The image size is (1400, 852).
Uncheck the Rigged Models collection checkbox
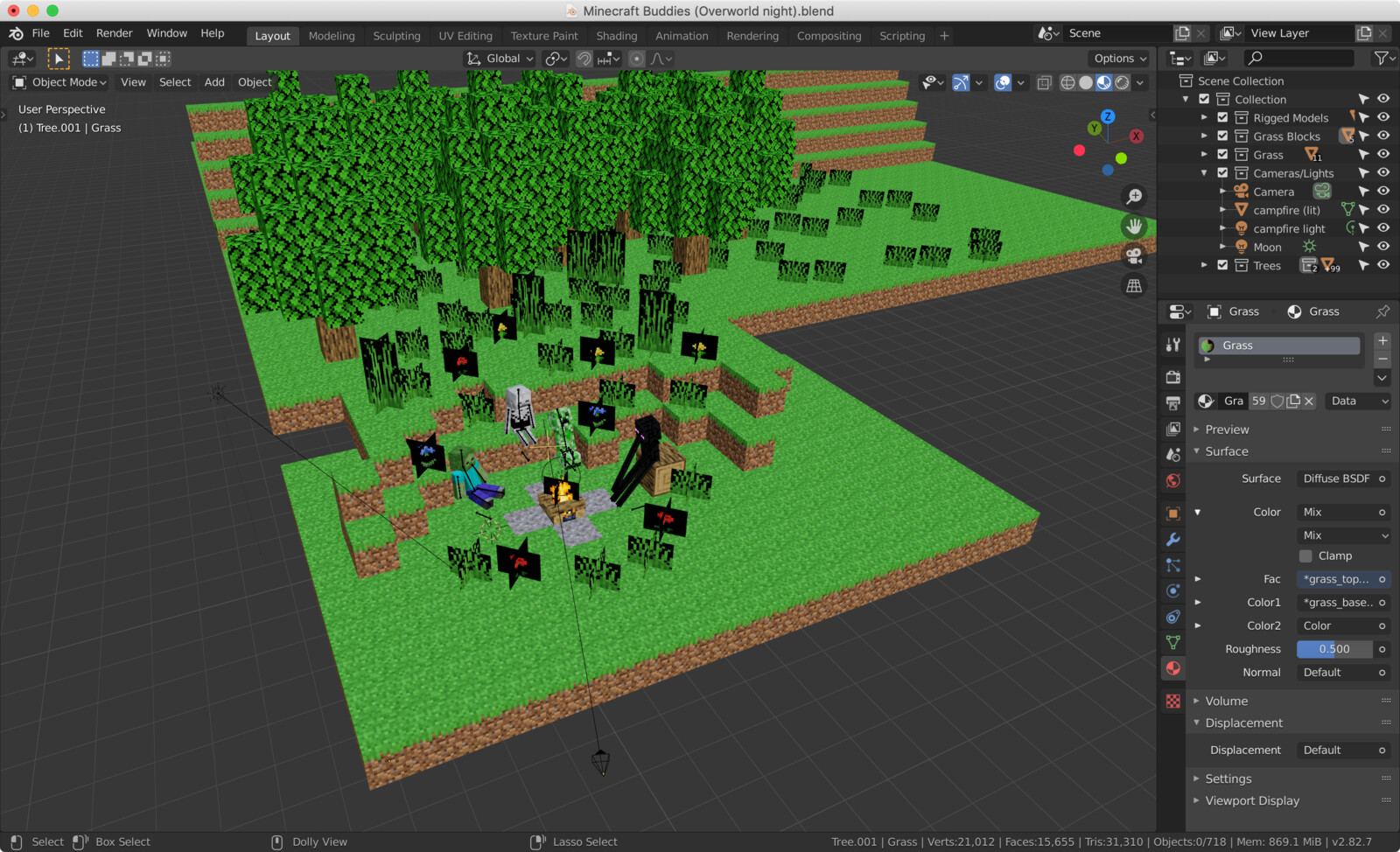(x=1222, y=117)
